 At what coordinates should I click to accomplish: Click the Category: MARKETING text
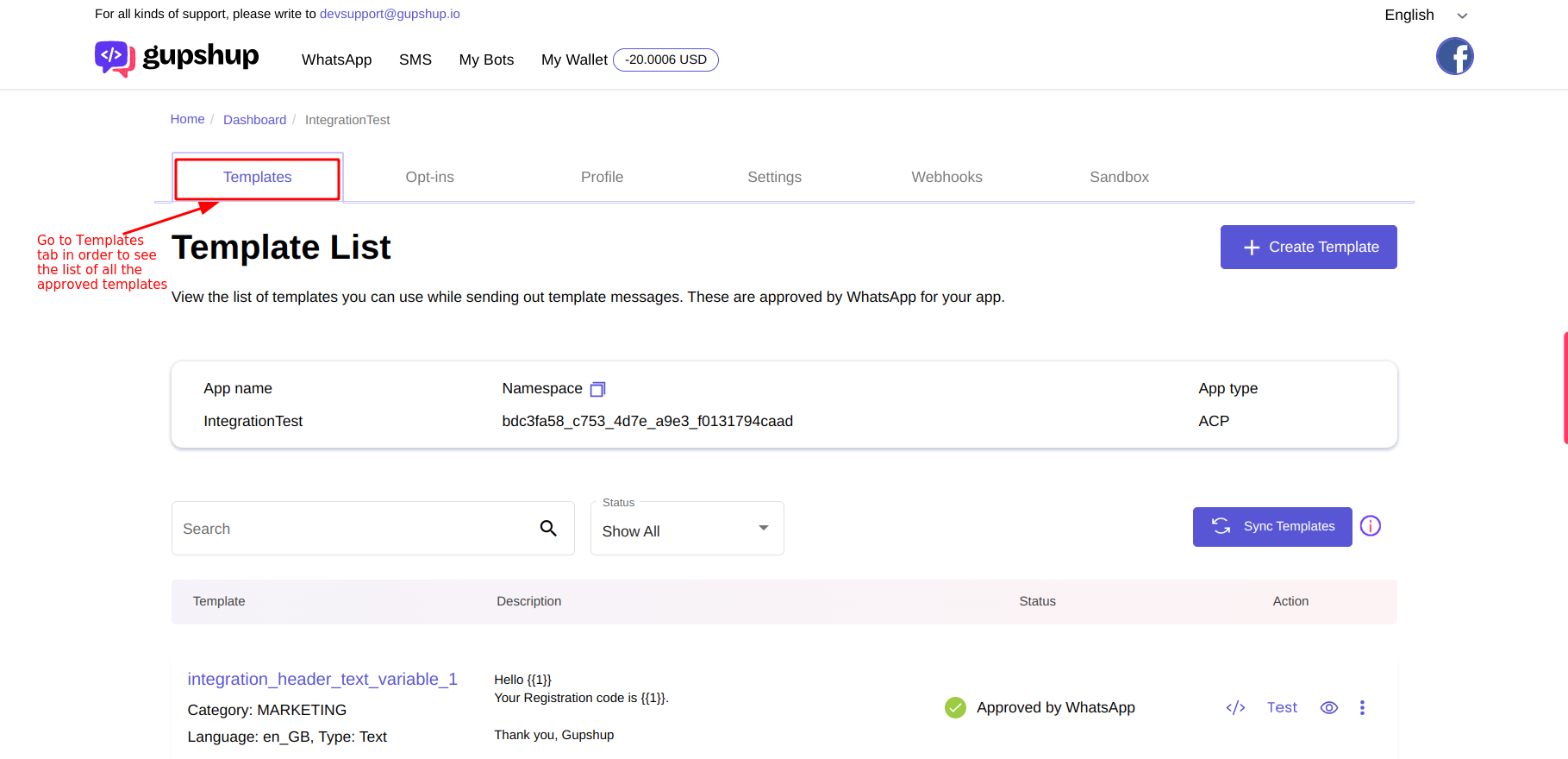266,710
